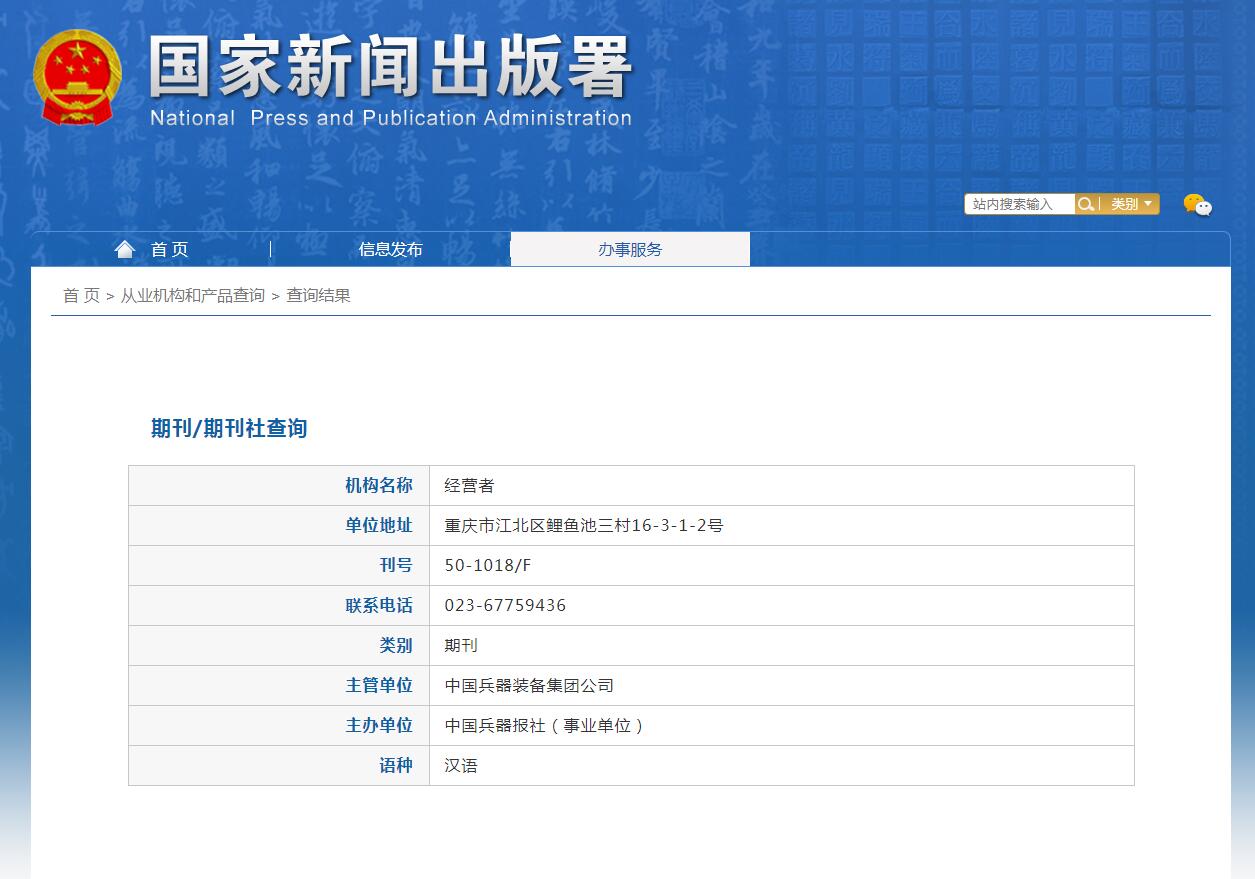
Task: Click the magnifier search icon
Action: 1086,204
